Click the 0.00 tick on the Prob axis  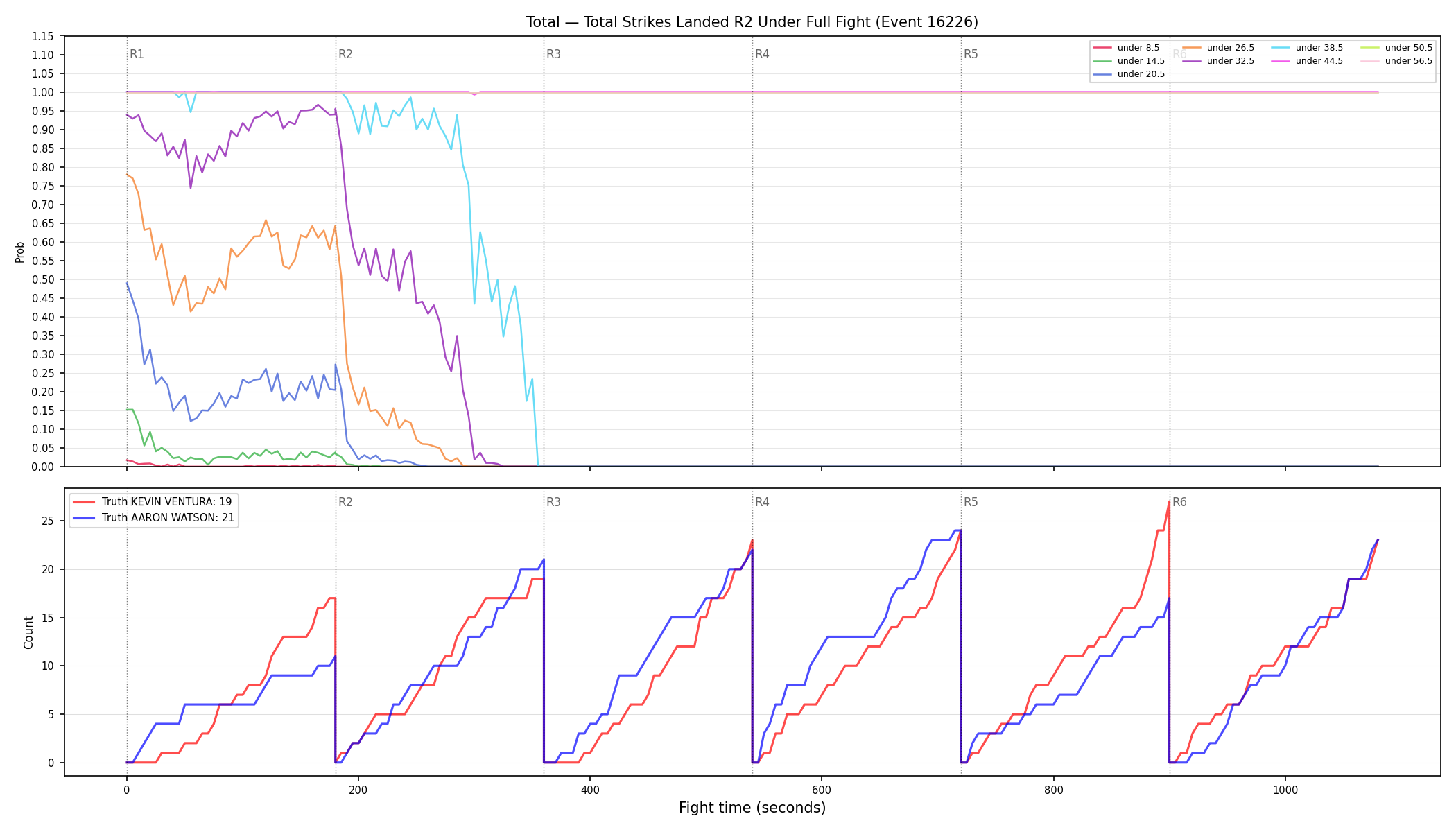(x=43, y=467)
